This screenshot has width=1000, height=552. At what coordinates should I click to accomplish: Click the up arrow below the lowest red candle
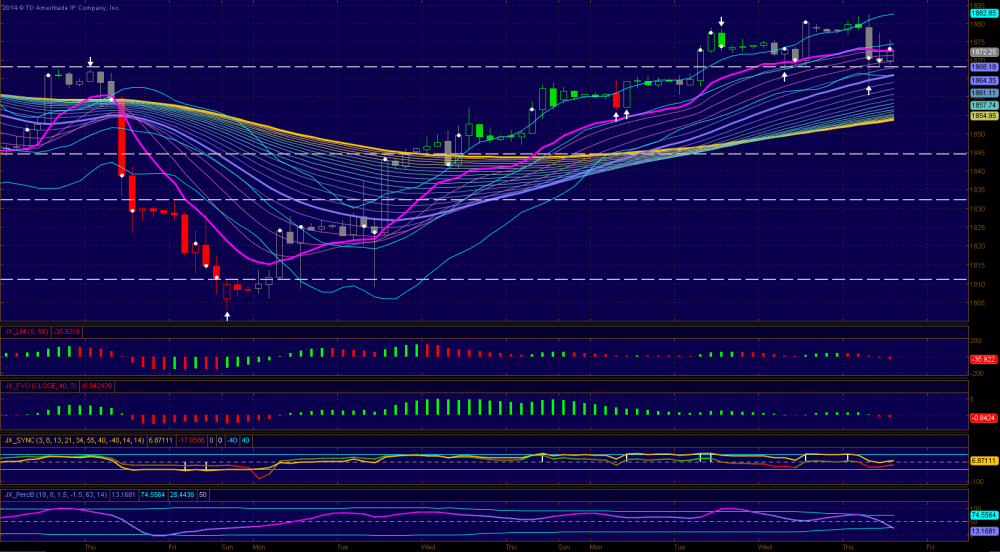pyautogui.click(x=227, y=315)
